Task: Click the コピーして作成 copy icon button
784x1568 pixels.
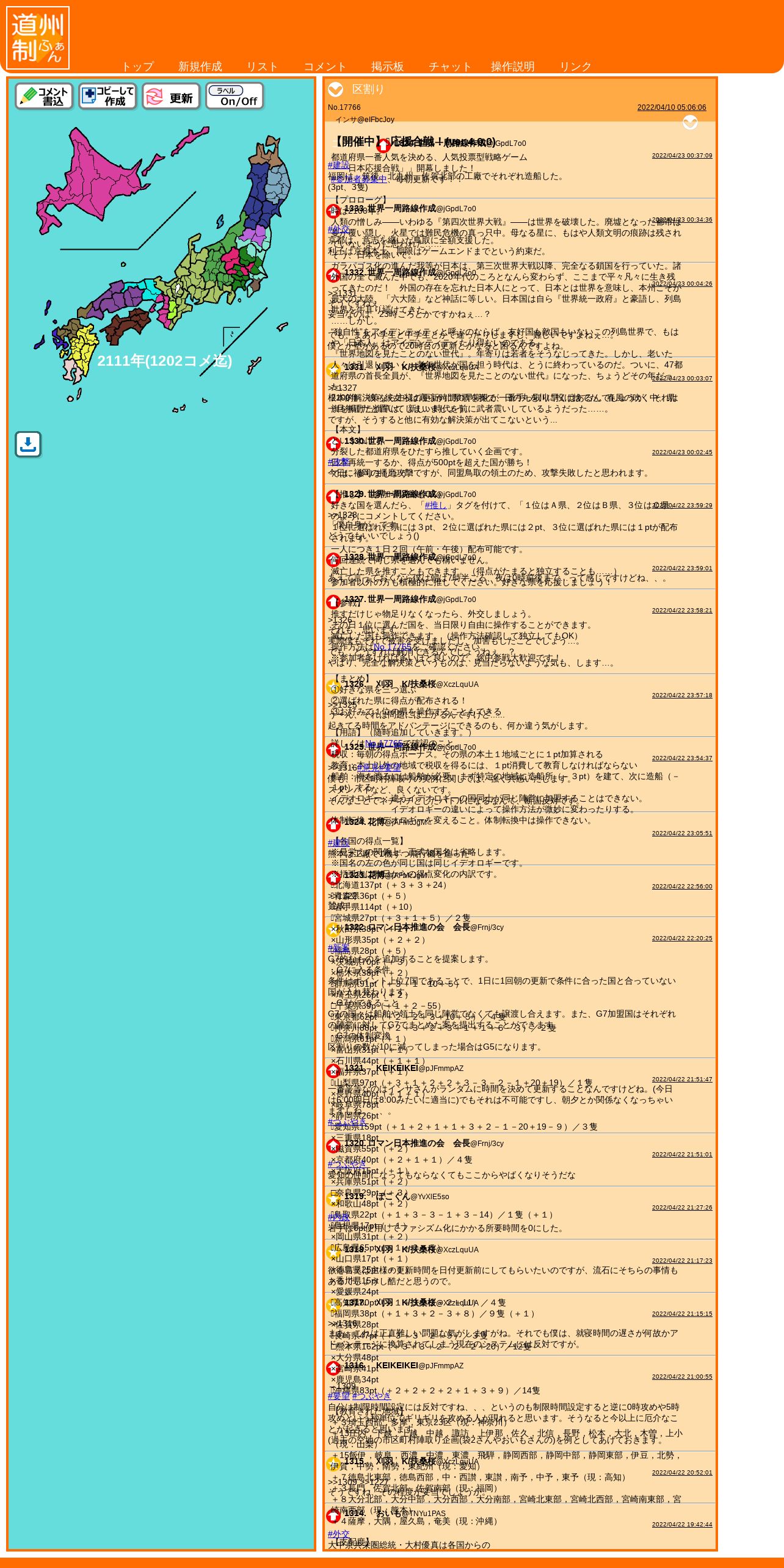Action: click(107, 96)
